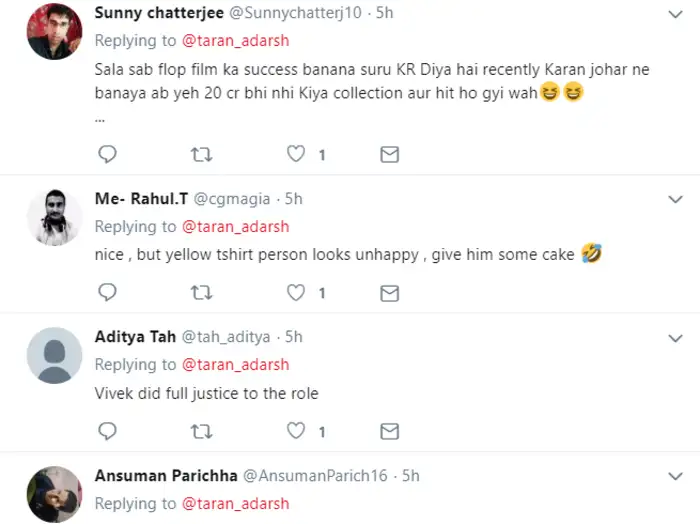Image resolution: width=700 pixels, height=524 pixels.
Task: Like Me- Rahul.T's tweet
Action: (x=296, y=292)
